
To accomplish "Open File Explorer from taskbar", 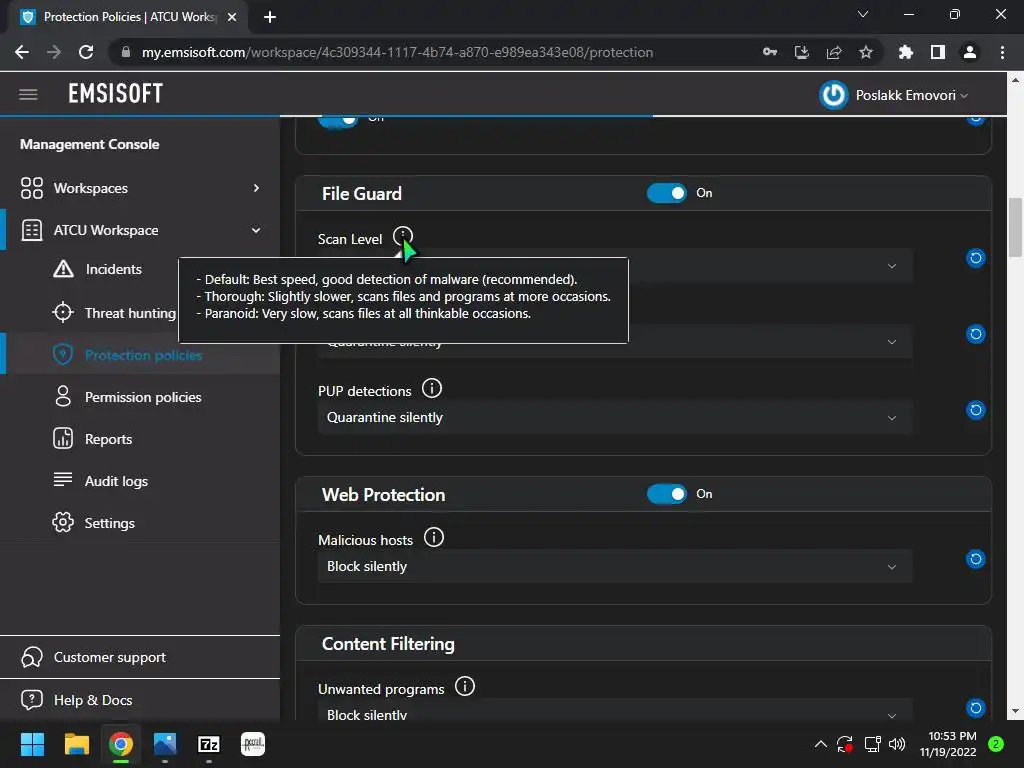I will pyautogui.click(x=76, y=744).
